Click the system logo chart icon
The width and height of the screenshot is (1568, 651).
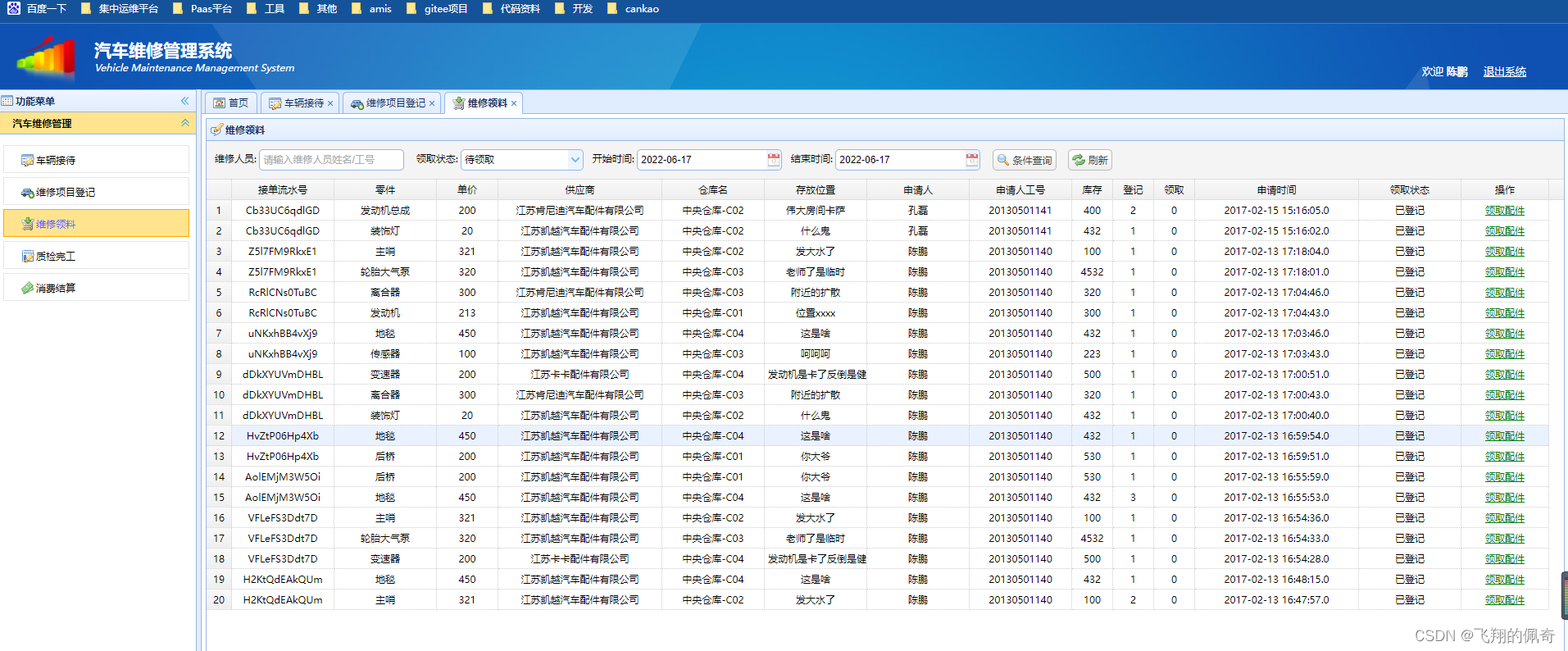tap(46, 56)
